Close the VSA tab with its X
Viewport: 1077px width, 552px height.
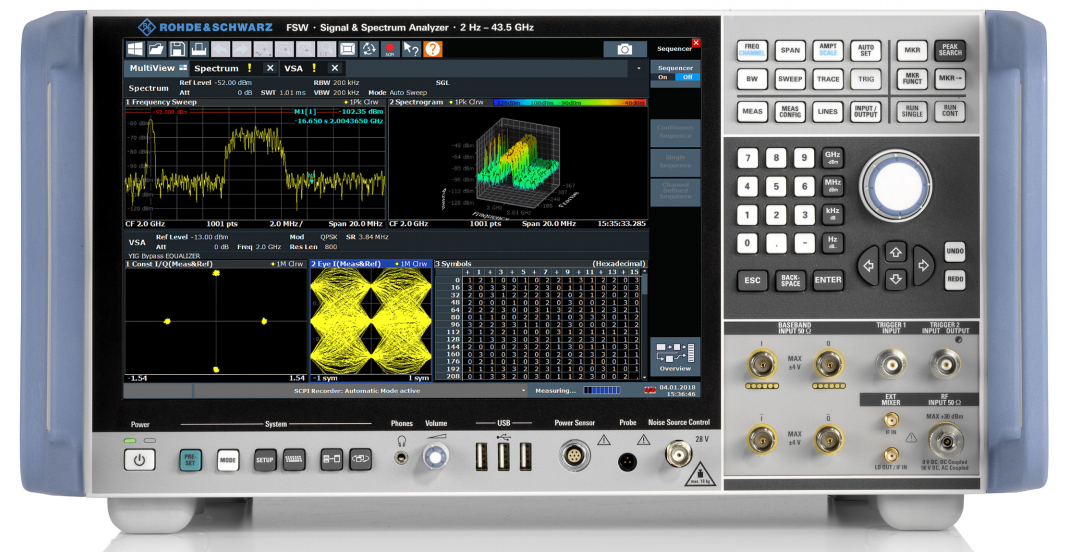(x=335, y=68)
